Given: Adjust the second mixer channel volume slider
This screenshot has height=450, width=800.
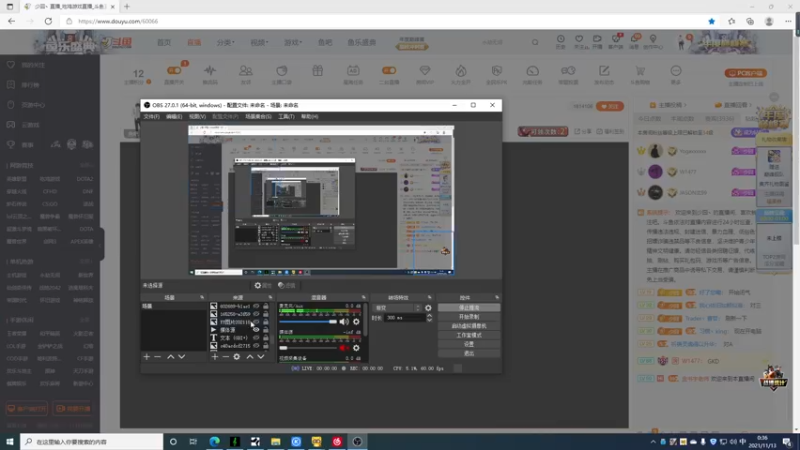Looking at the screenshot, I should tap(308, 348).
